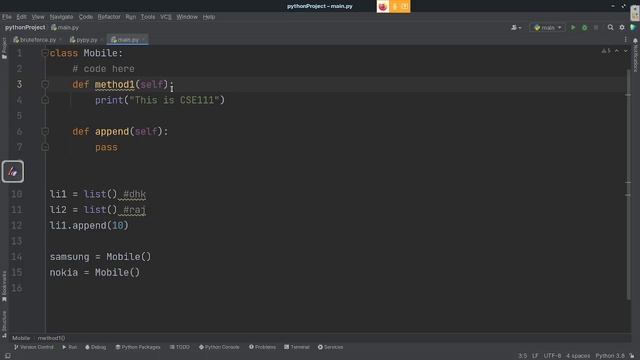
Task: Click the red recorder icon in title bar
Action: (382, 6)
